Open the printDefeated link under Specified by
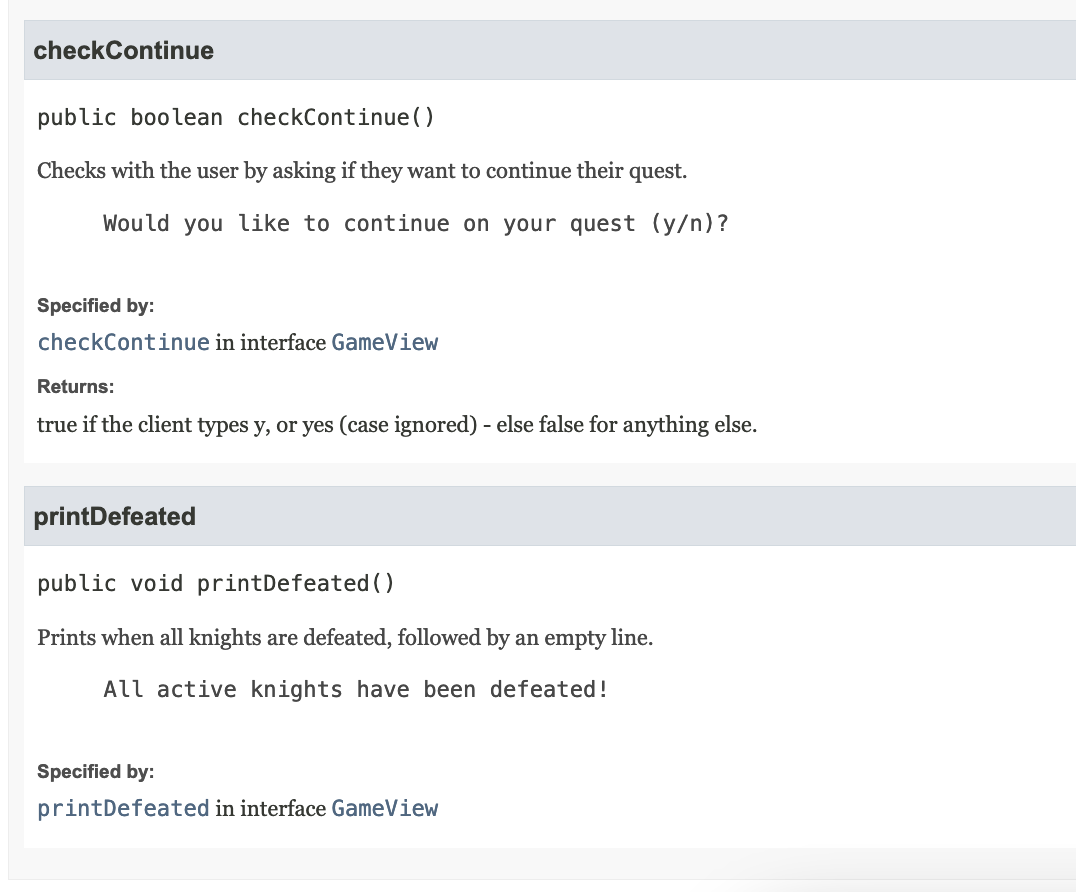 [123, 808]
